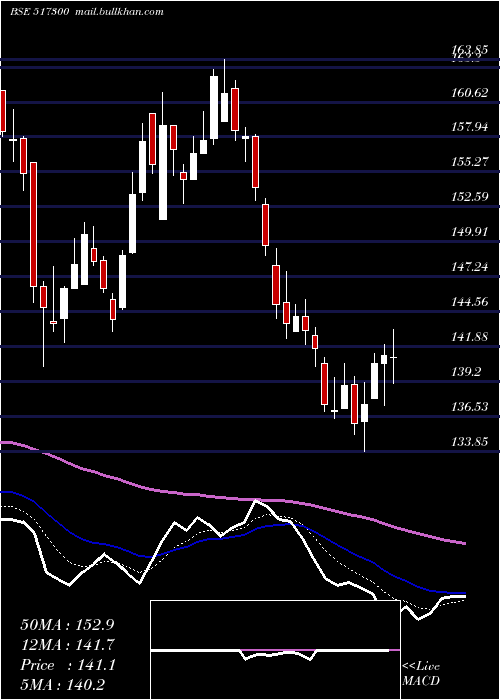The width and height of the screenshot is (500, 700).
Task: Select the 136.53 price level label
Action: 470,407
